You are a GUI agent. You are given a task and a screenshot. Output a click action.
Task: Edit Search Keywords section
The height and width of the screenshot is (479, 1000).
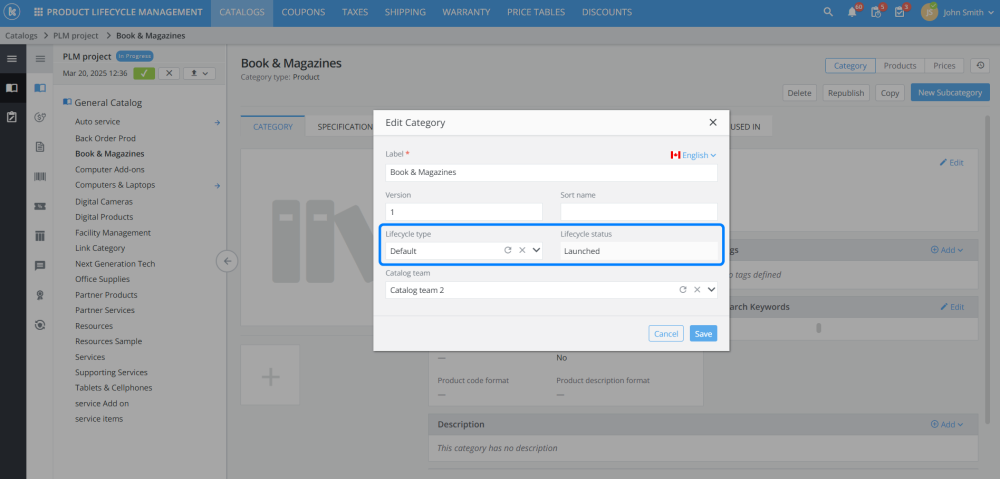952,307
